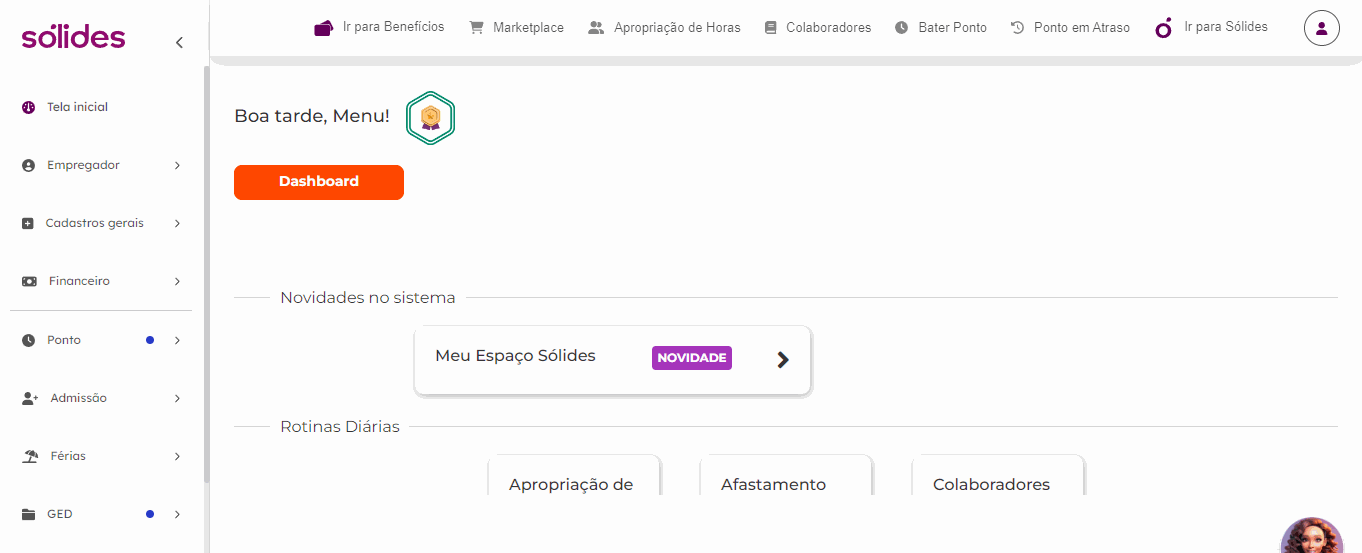Open the Marketplace link

[528, 28]
